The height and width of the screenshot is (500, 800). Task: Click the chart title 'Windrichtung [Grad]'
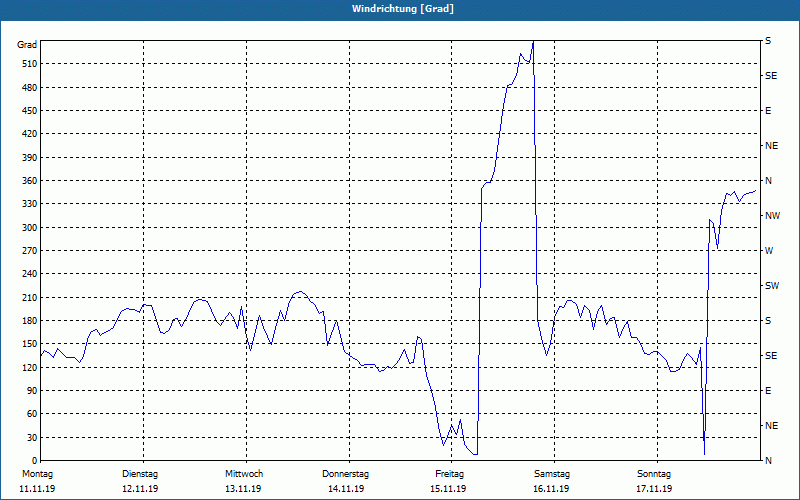[x=403, y=9]
